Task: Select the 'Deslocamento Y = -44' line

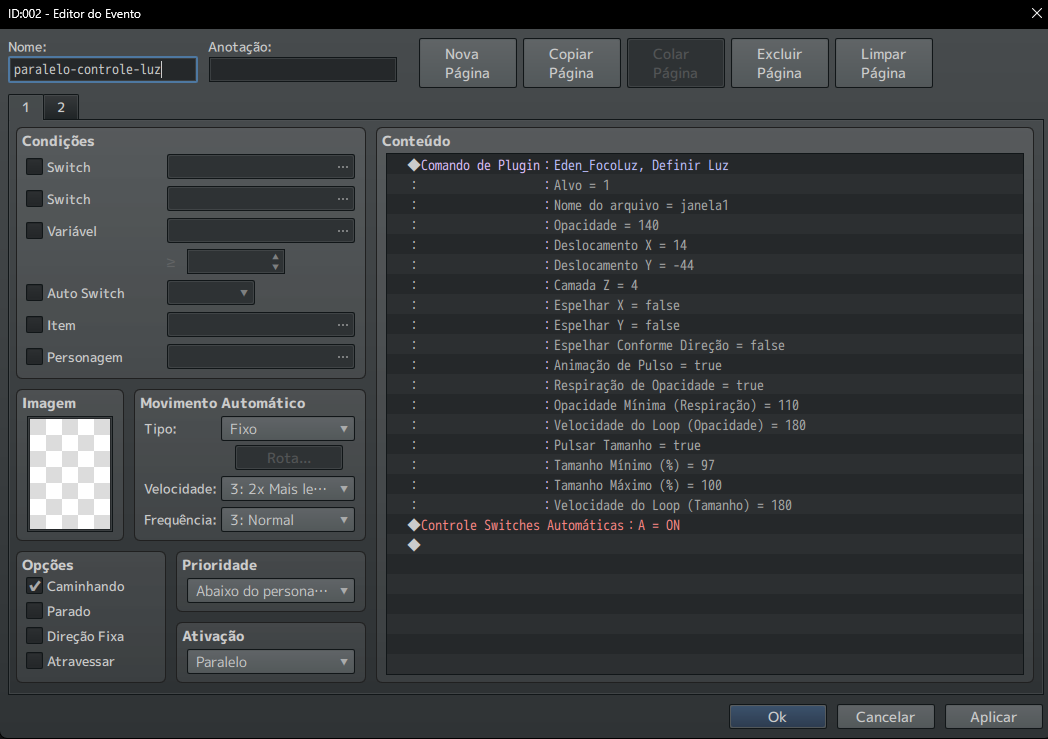Action: (x=704, y=265)
